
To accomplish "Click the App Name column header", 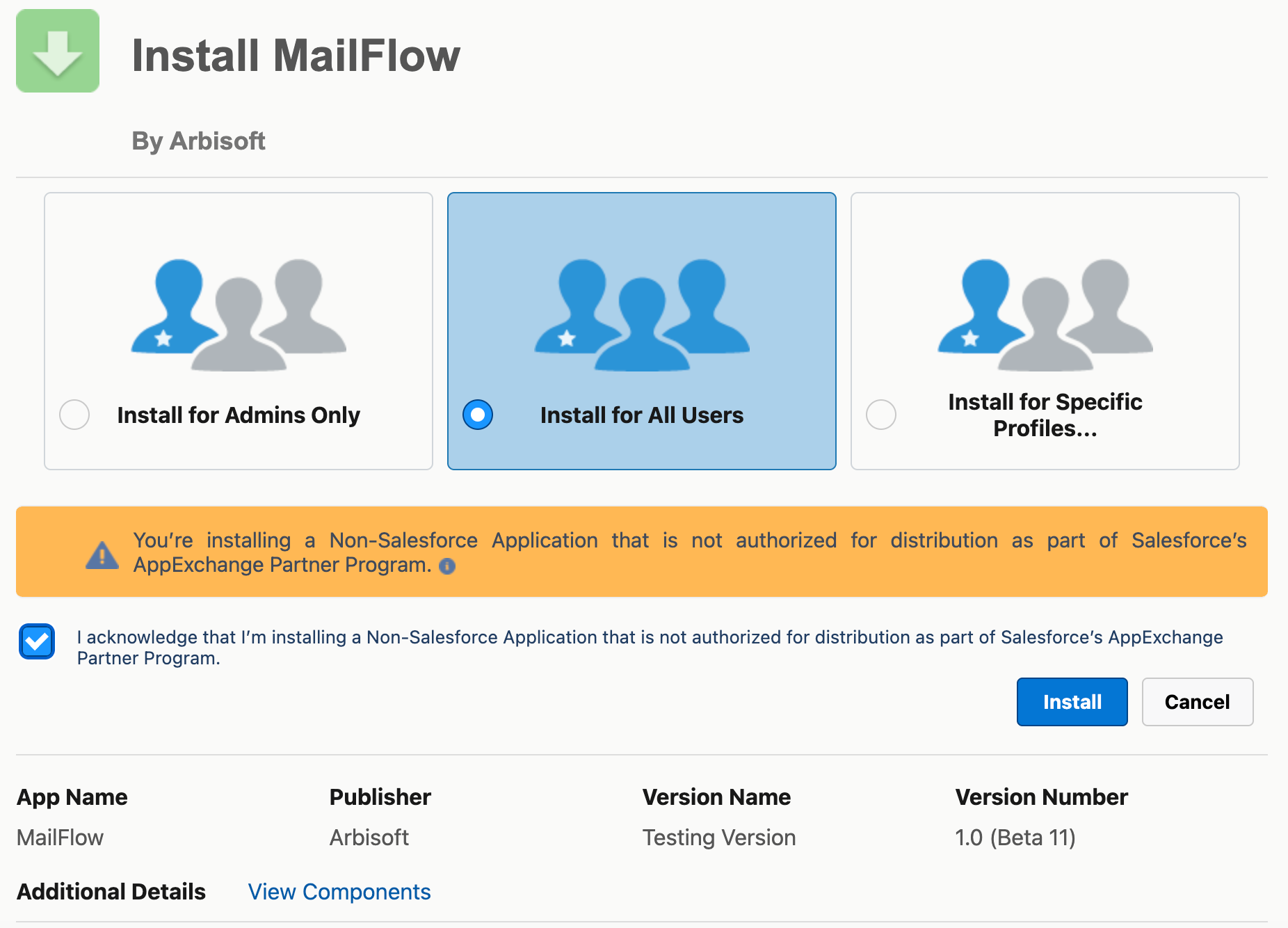I will [72, 797].
